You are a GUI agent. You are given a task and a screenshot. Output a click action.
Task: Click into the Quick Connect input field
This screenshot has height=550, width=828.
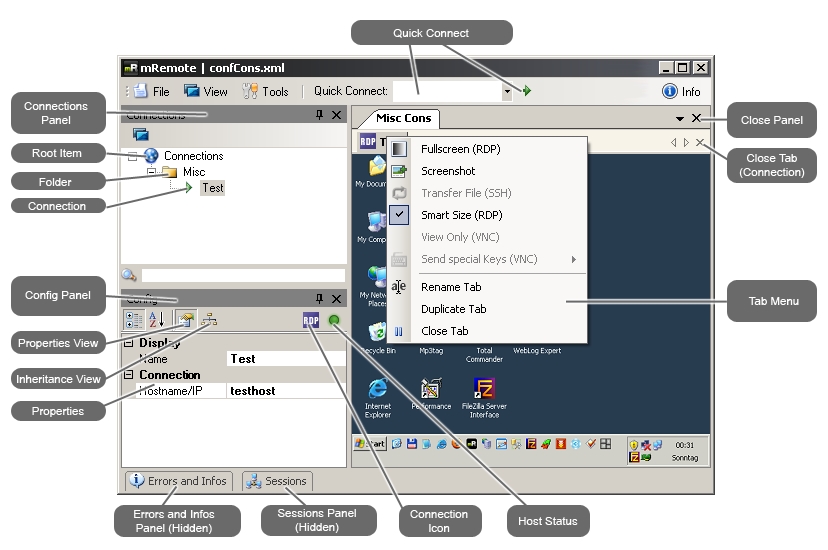tap(448, 91)
